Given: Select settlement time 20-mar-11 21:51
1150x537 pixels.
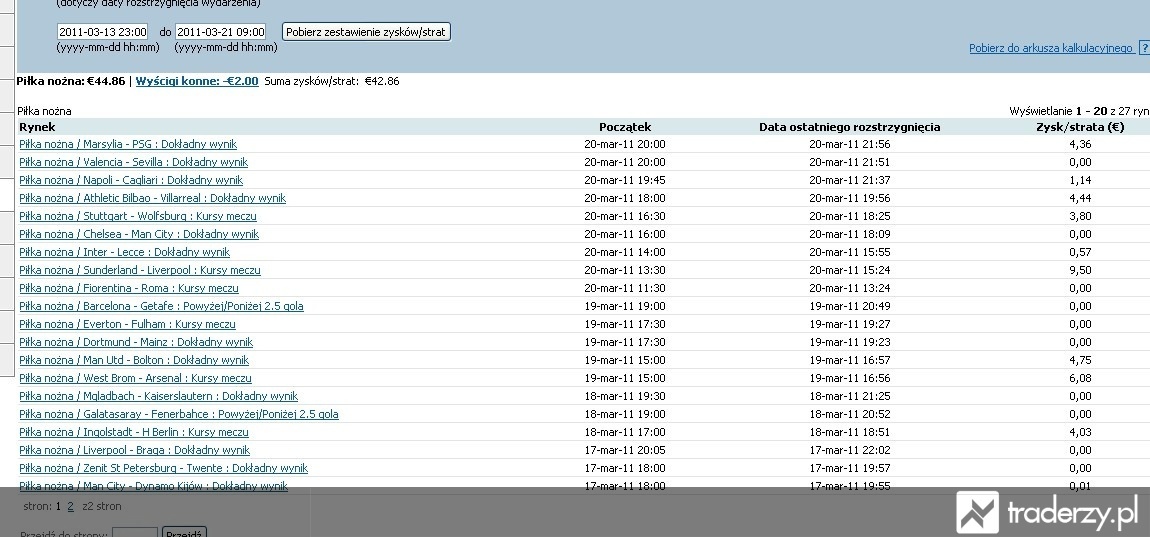Looking at the screenshot, I should pos(849,162).
